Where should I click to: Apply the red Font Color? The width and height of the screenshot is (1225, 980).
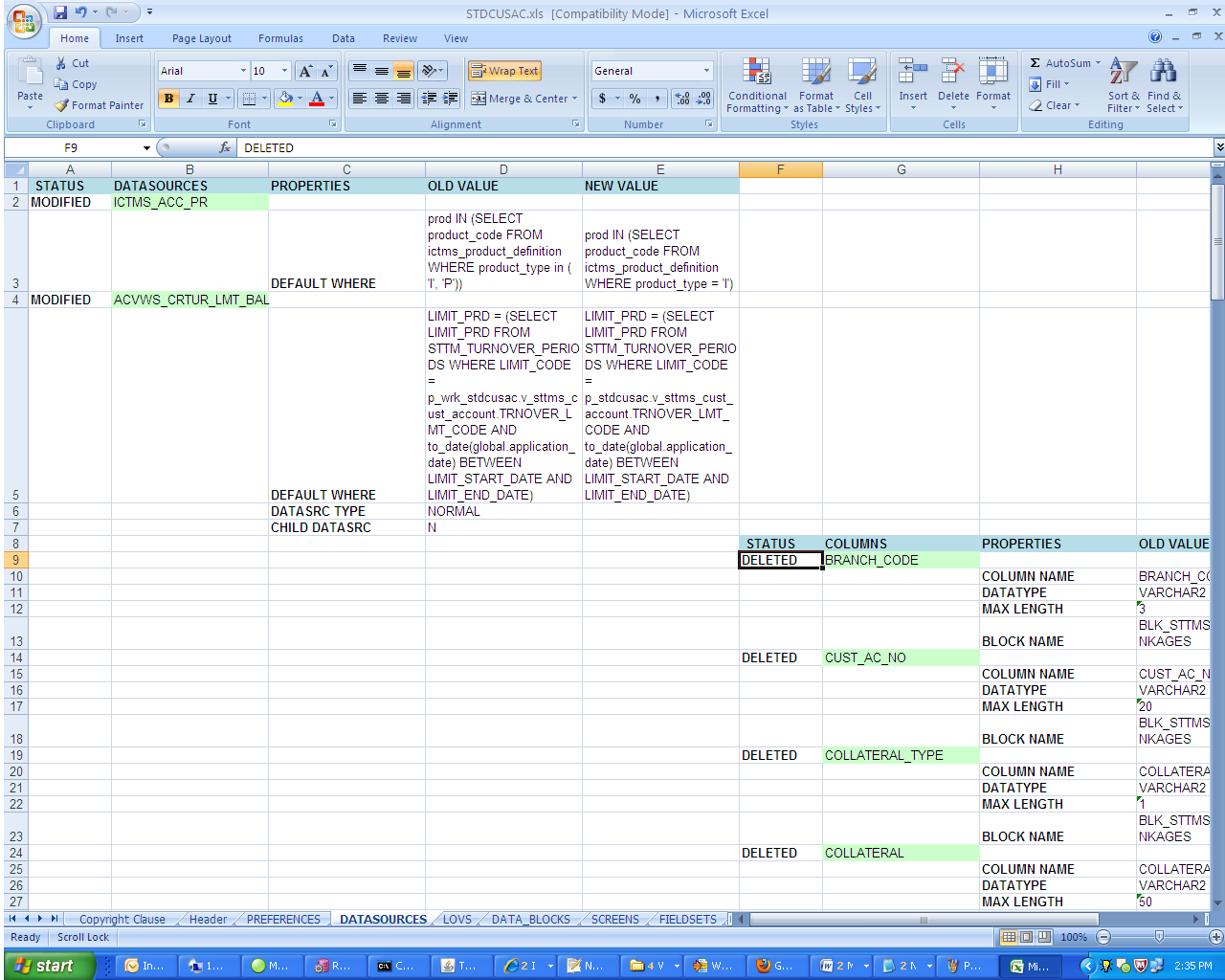pyautogui.click(x=317, y=99)
